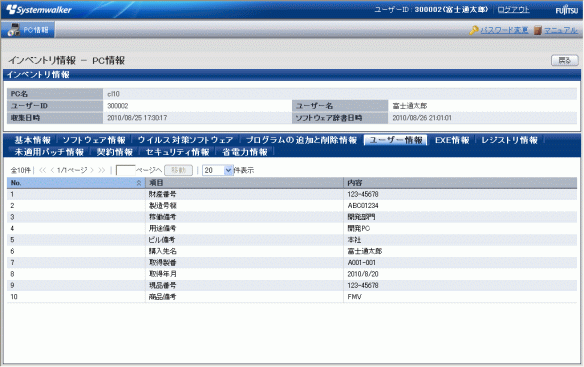This screenshot has width=584, height=367.
Task: Click the ABC01234 value
Action: 363,206
